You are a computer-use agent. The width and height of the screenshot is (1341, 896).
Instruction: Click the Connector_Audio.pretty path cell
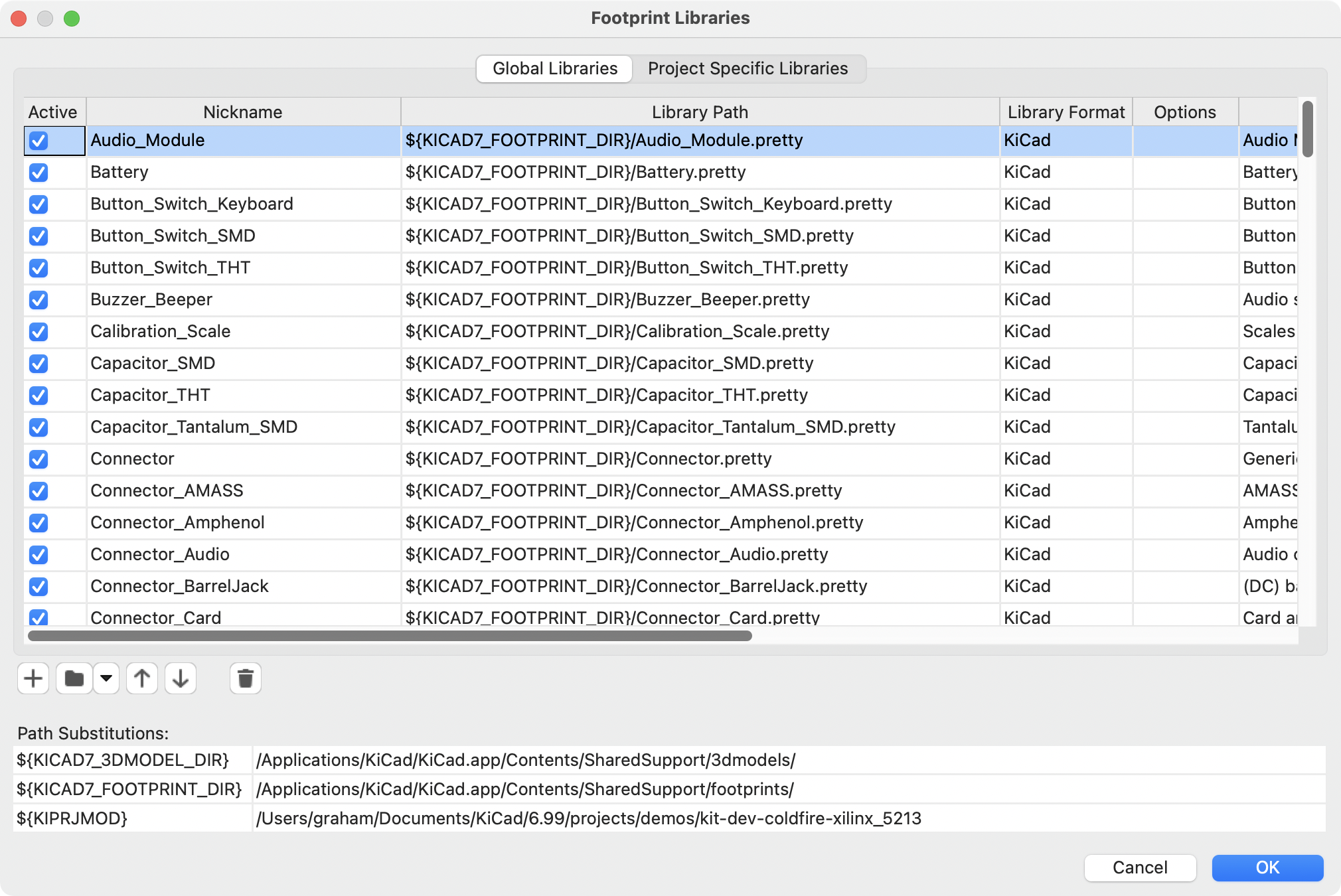click(x=700, y=555)
